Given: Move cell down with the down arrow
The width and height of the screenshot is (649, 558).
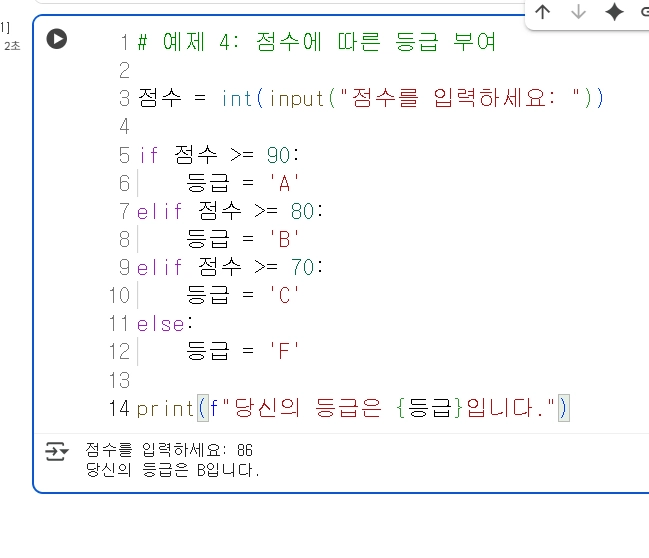Looking at the screenshot, I should 578,12.
